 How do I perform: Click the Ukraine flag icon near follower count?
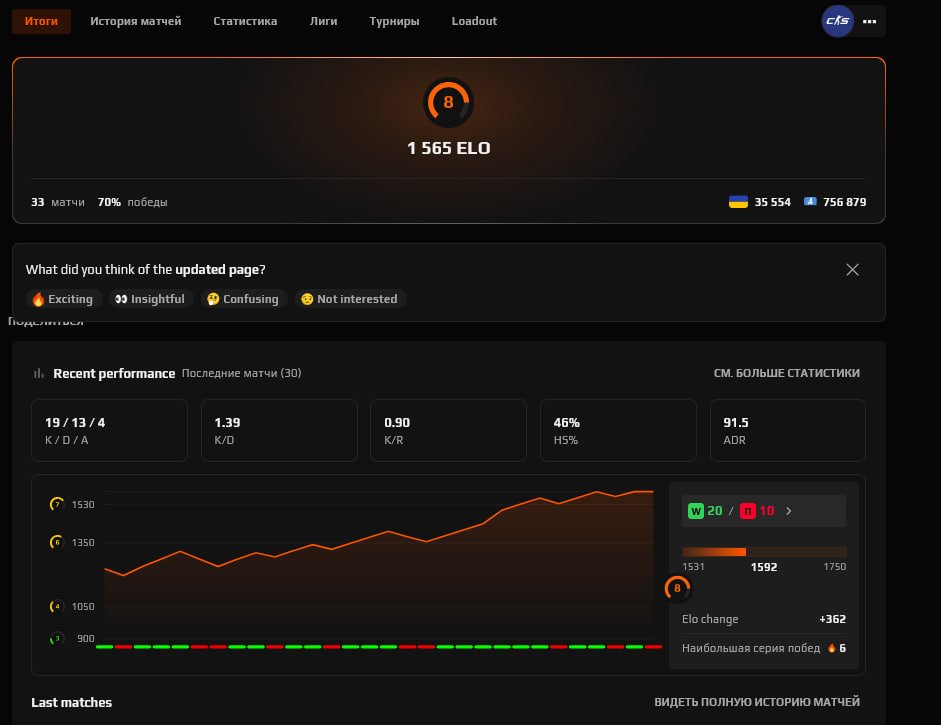coord(739,201)
